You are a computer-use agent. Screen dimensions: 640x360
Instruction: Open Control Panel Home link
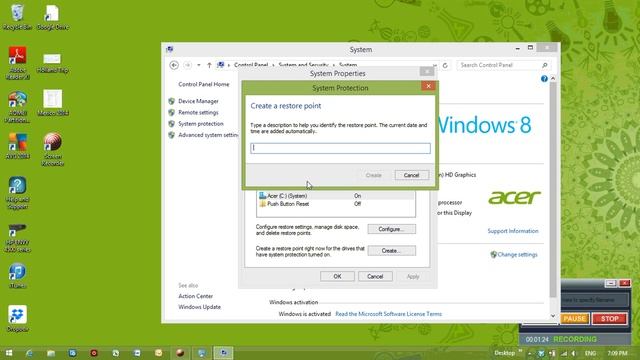(204, 84)
